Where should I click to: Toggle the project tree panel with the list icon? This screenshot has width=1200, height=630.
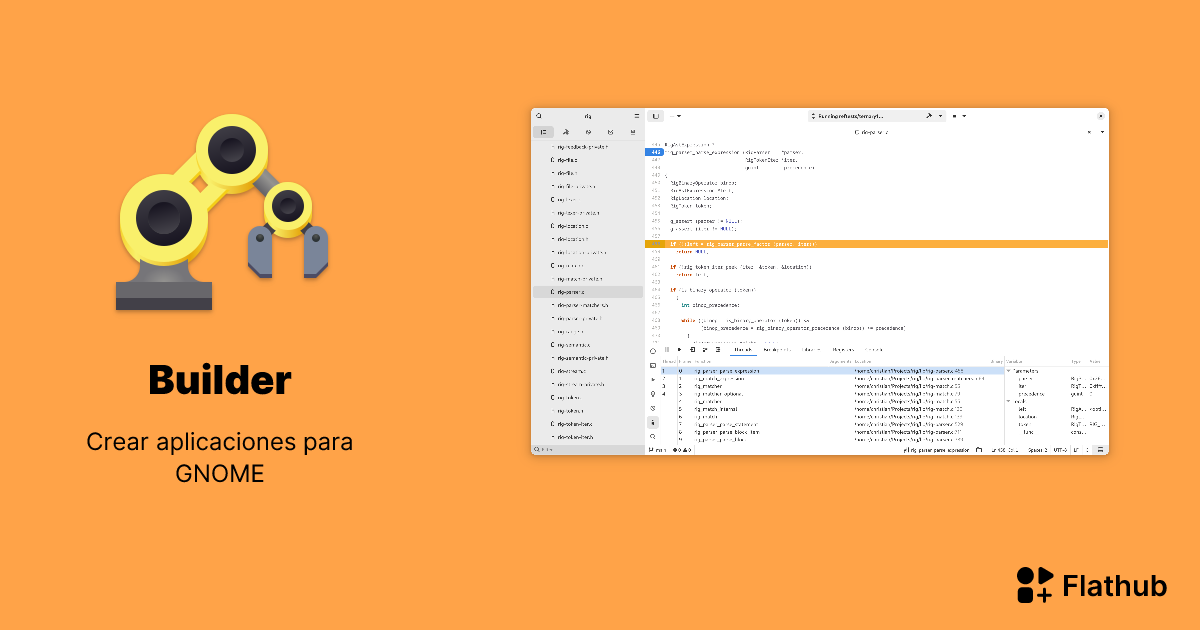544,131
